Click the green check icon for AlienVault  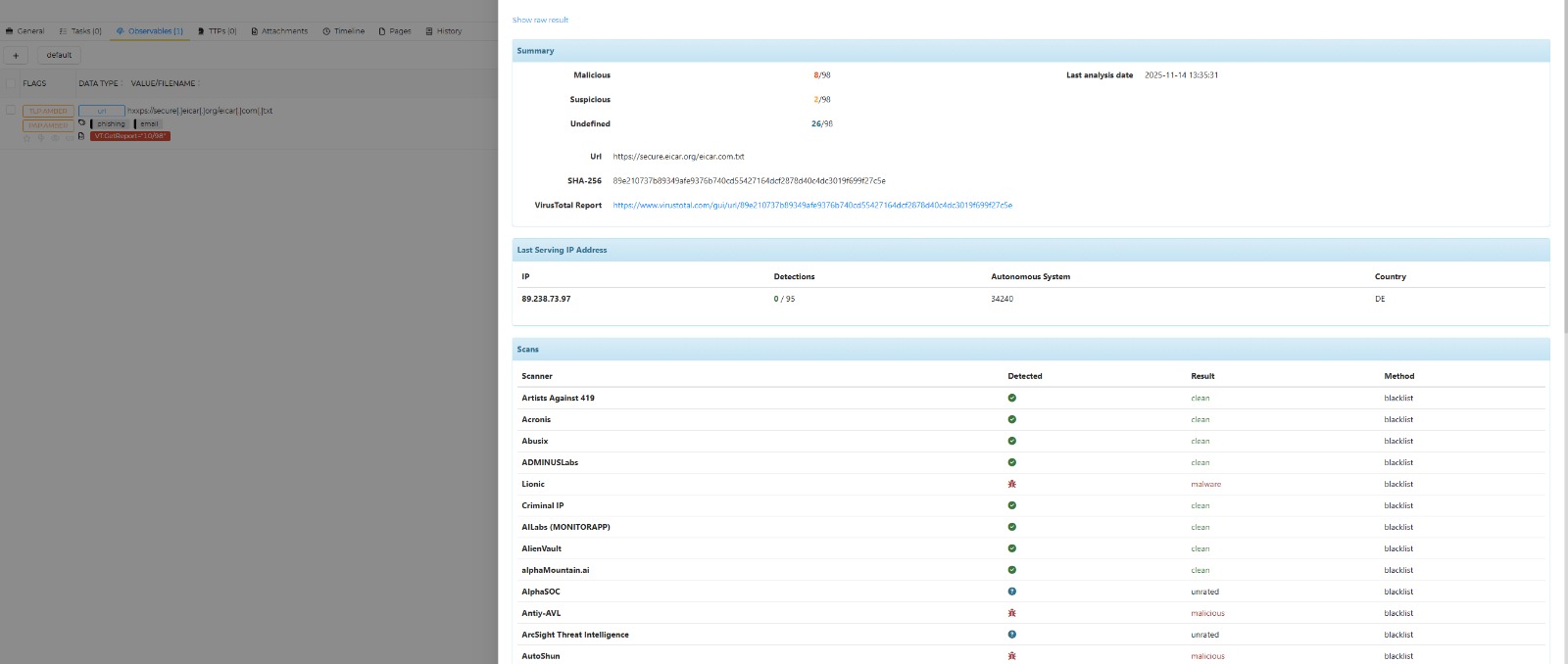[x=1011, y=548]
